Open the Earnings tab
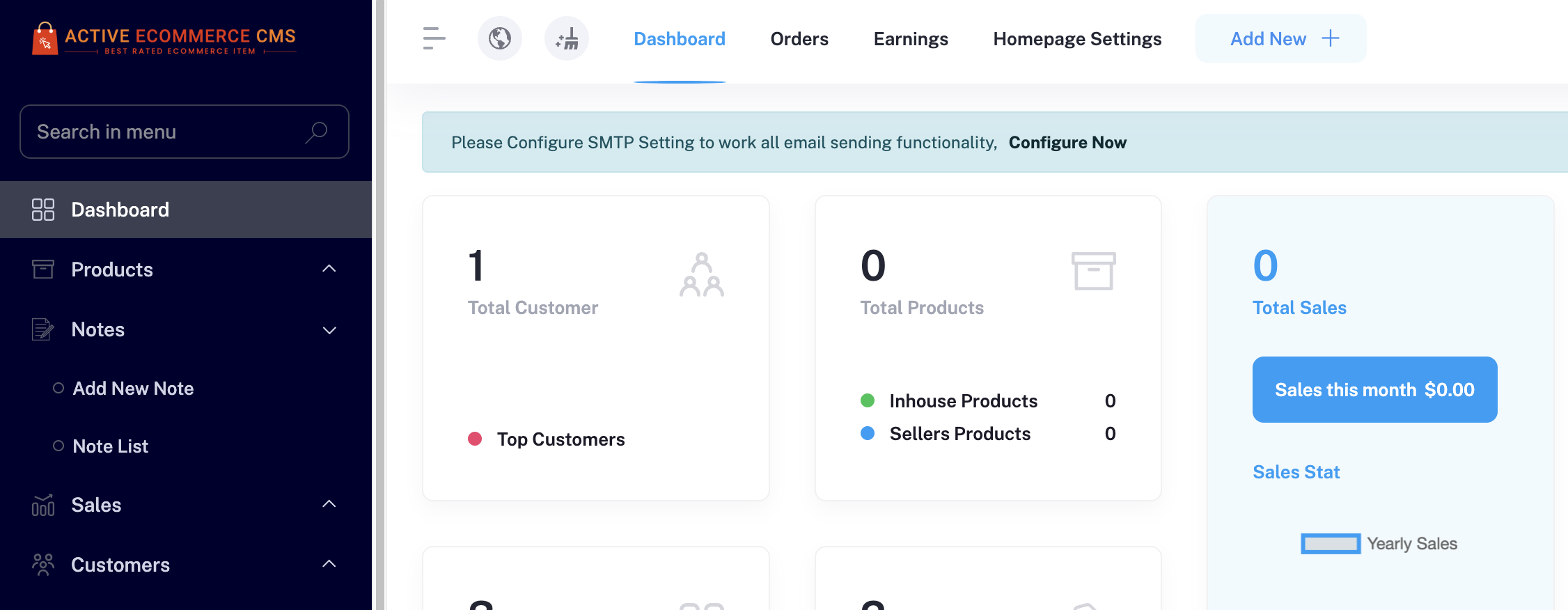 [911, 39]
